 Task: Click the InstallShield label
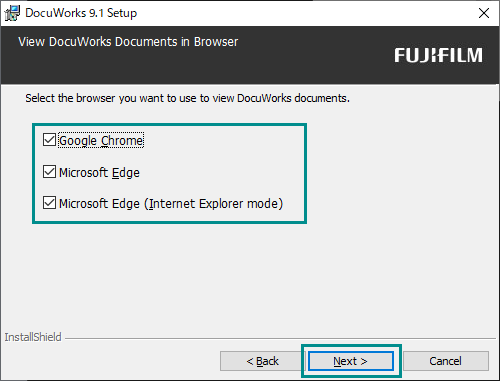point(33,337)
